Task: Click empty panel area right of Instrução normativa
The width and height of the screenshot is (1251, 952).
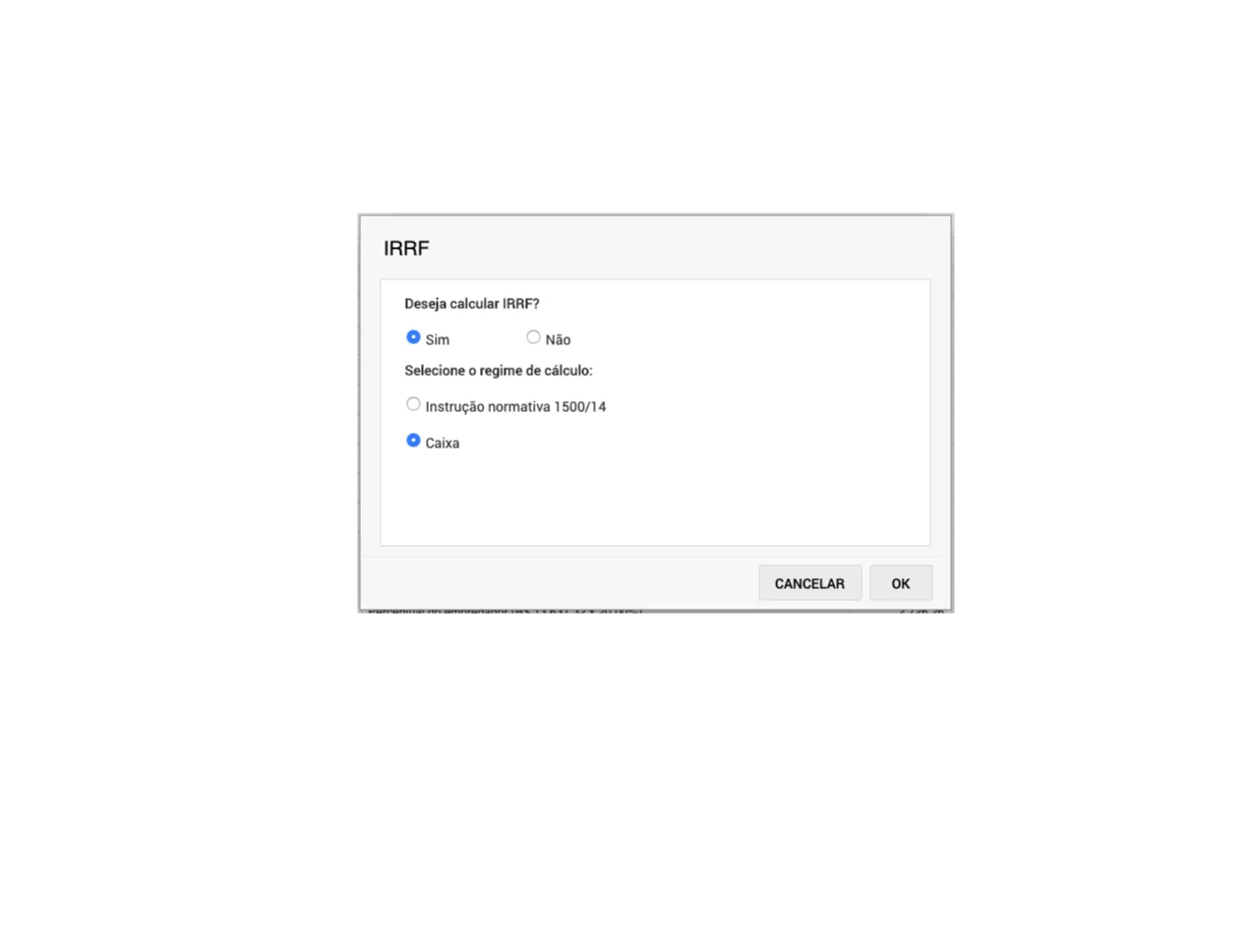Action: coord(767,406)
